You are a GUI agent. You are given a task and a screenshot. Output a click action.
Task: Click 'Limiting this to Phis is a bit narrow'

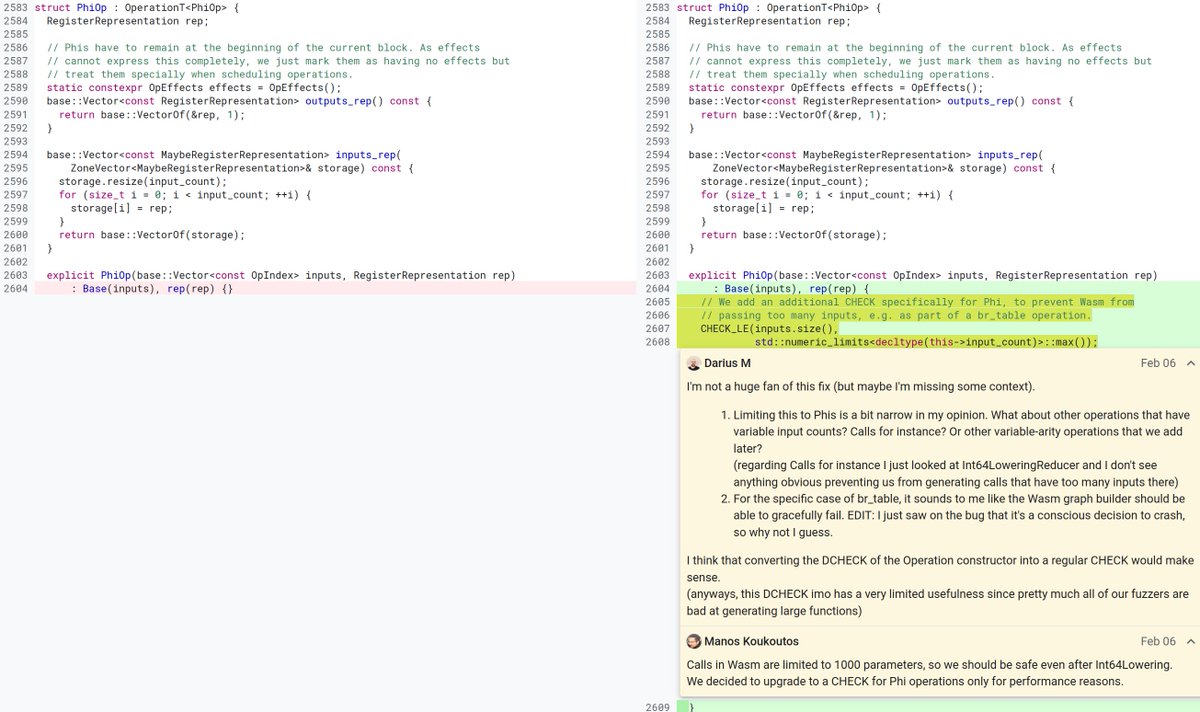[x=961, y=432]
